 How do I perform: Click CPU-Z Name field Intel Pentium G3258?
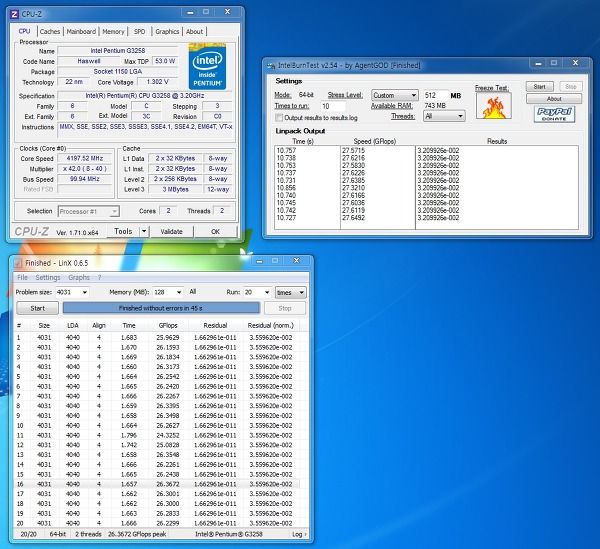tap(118, 51)
